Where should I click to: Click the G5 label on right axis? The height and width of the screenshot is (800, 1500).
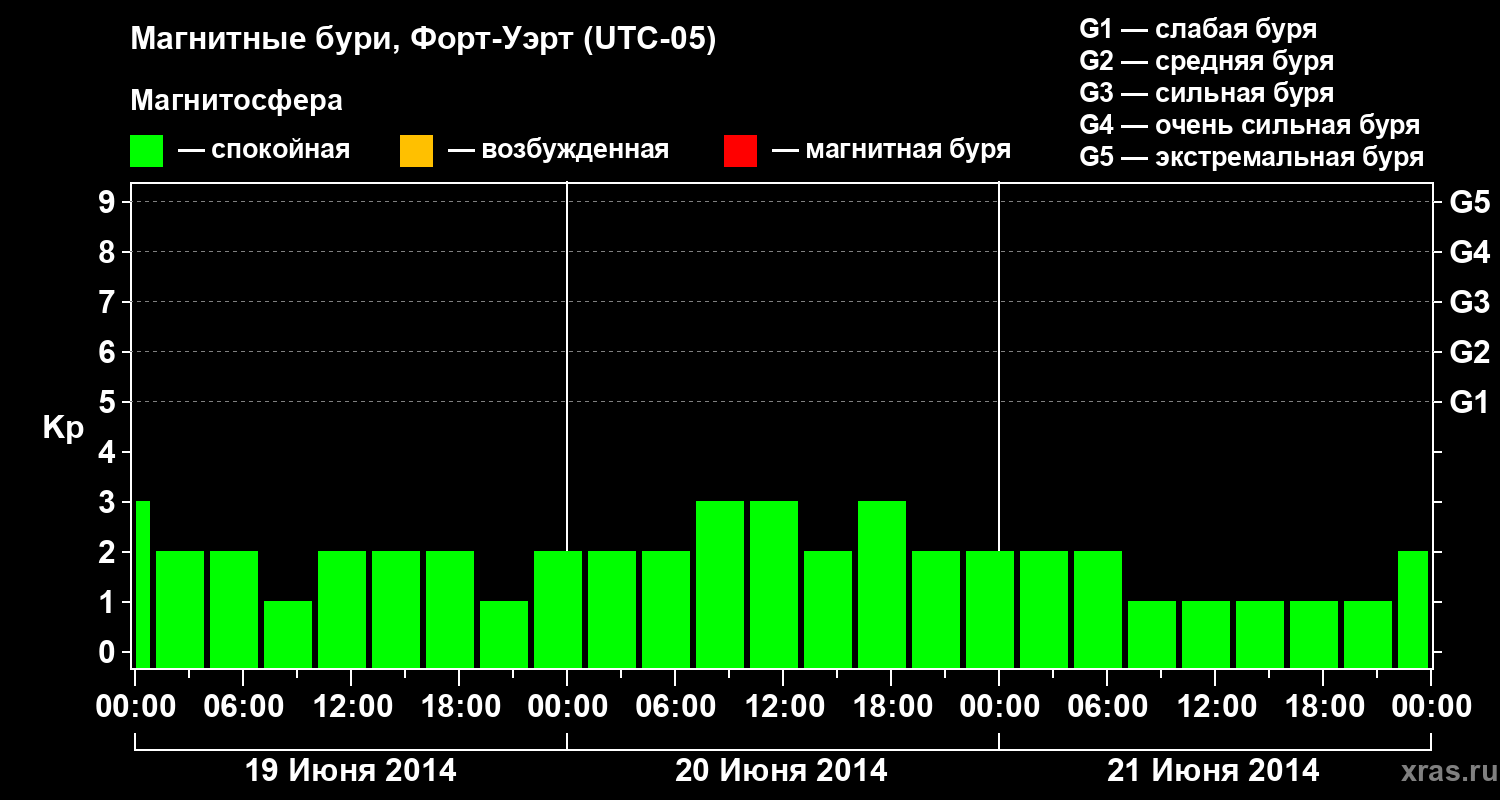(1470, 202)
